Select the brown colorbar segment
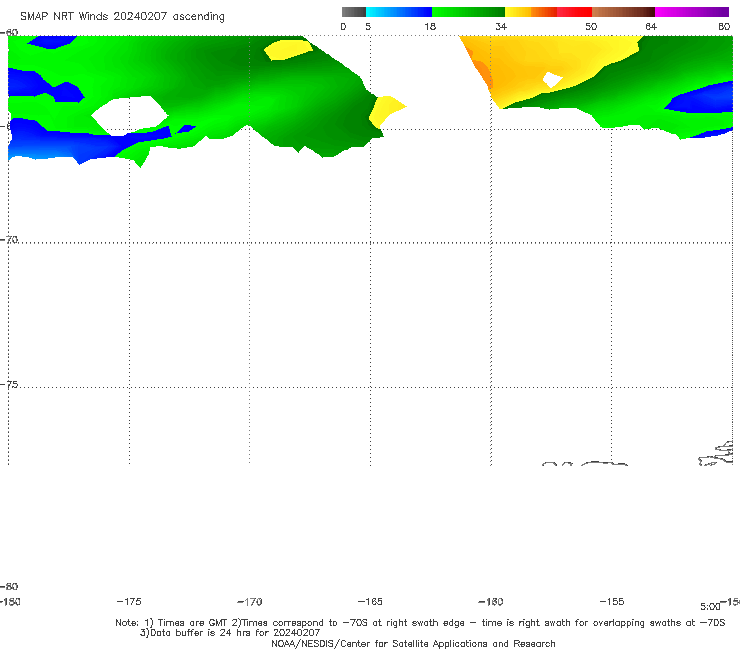 [x=623, y=12]
